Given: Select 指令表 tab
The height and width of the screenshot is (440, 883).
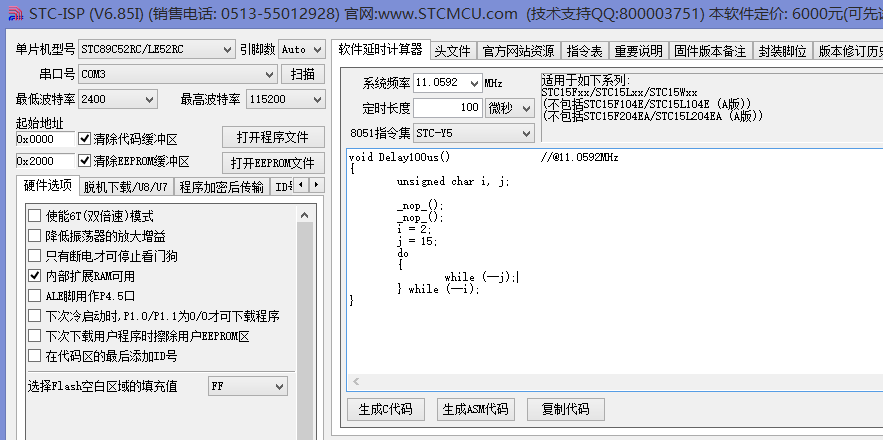Looking at the screenshot, I should [x=585, y=51].
